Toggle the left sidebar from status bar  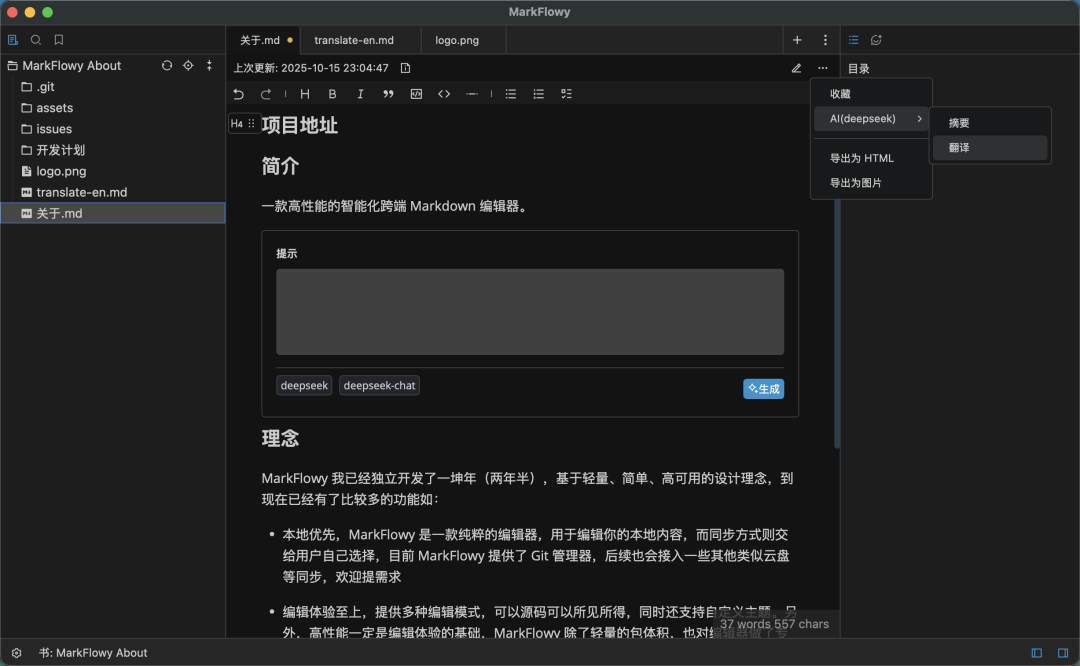coord(1037,653)
